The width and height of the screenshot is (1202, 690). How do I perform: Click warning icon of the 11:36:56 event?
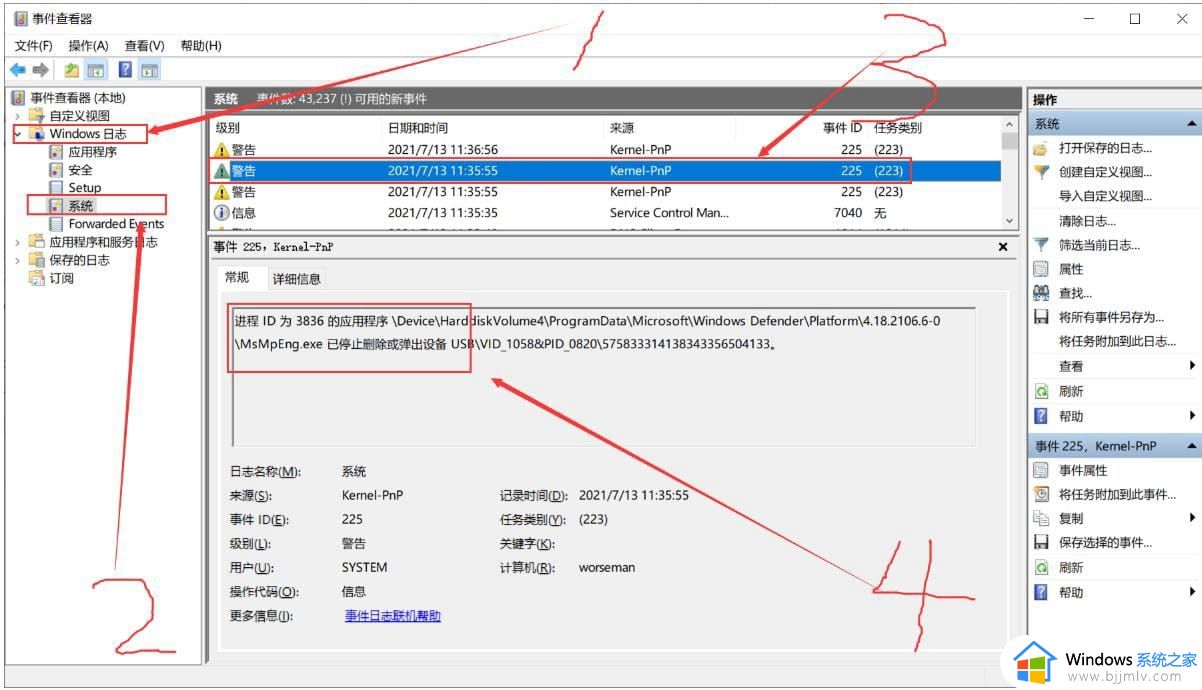coord(222,150)
